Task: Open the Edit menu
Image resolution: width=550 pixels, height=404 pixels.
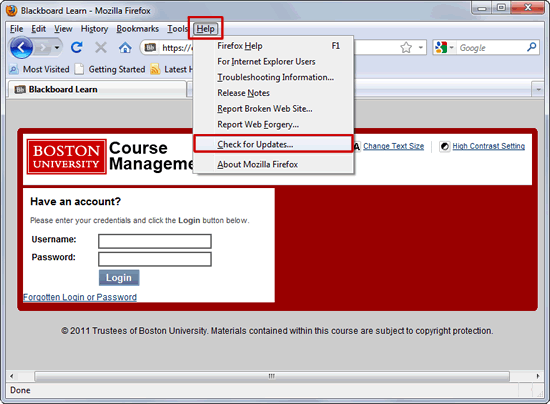Action: click(39, 29)
